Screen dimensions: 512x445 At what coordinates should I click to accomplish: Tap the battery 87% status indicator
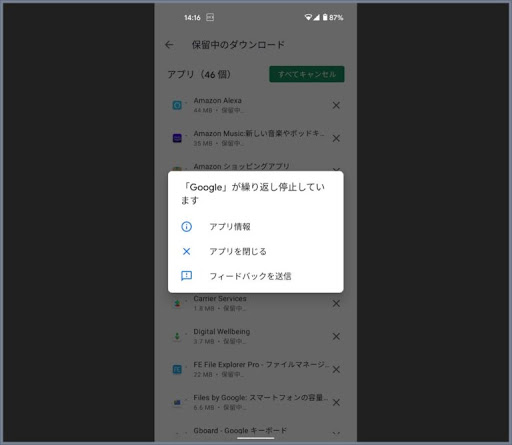pyautogui.click(x=333, y=17)
